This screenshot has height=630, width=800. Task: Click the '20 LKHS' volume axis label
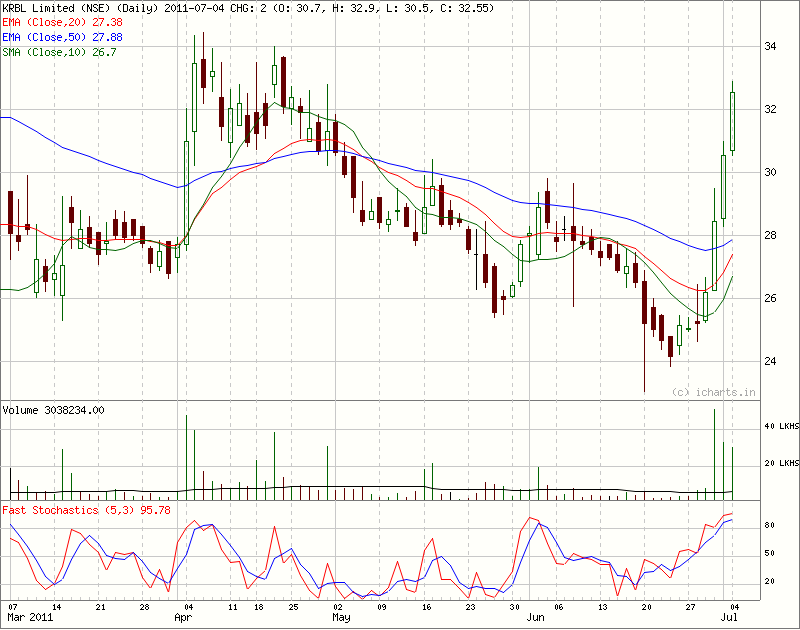[782, 463]
